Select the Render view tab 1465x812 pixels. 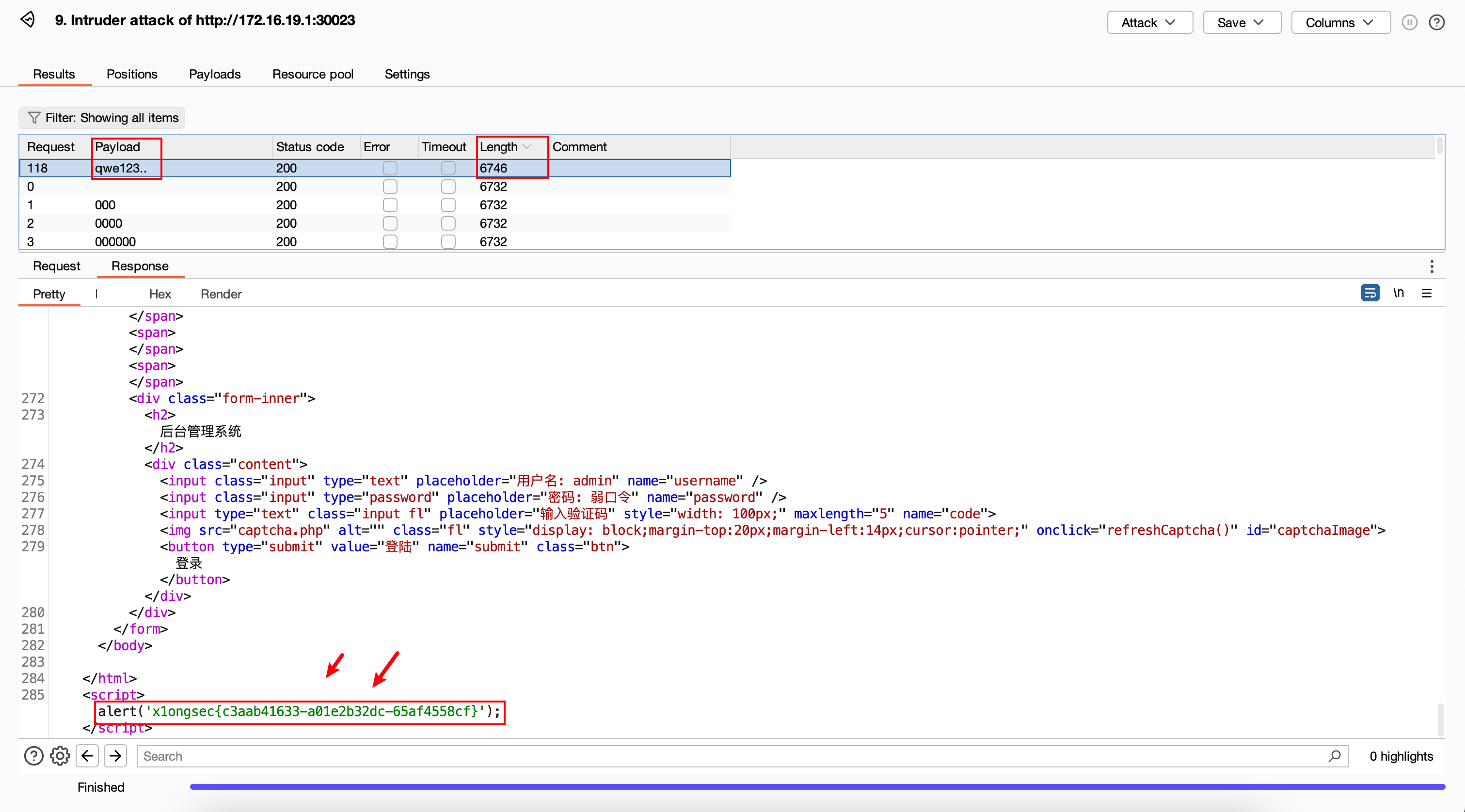coord(221,294)
